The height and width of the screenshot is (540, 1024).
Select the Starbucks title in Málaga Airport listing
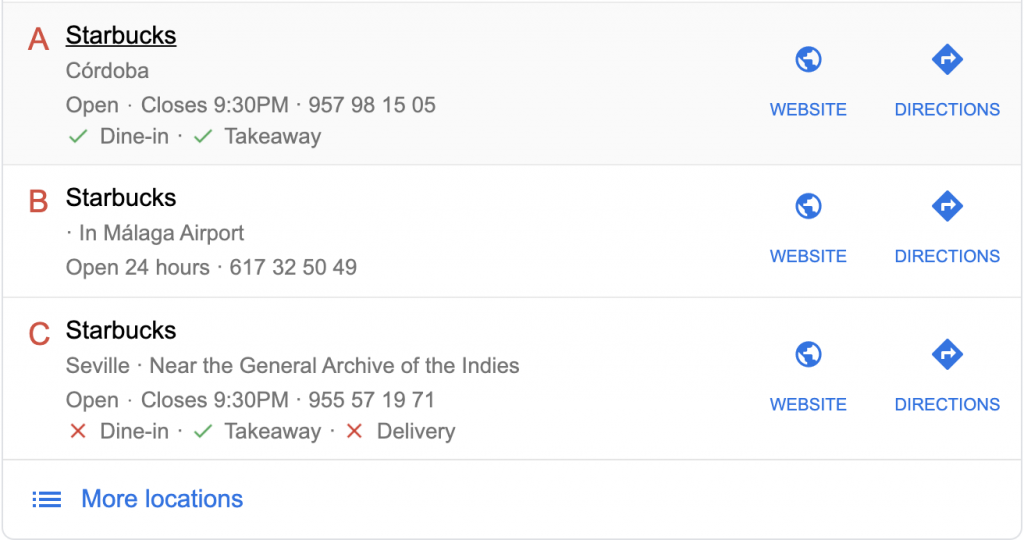(121, 198)
